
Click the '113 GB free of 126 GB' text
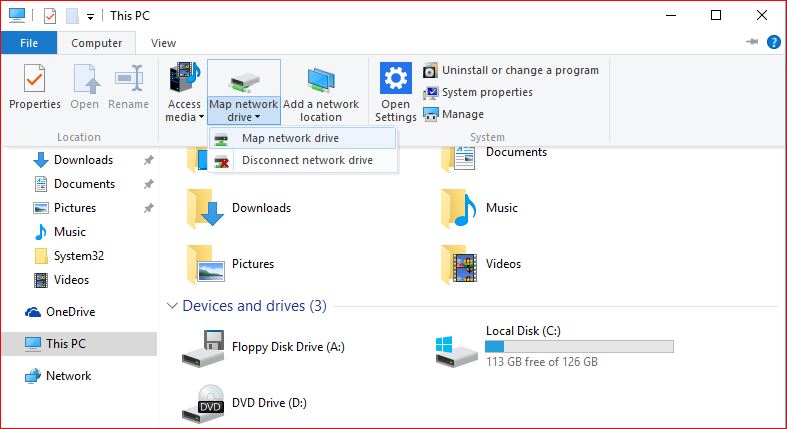(542, 362)
